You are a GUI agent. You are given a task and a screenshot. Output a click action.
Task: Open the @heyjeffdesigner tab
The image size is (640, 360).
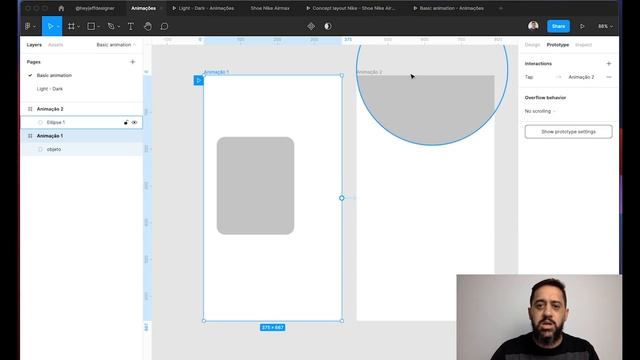pyautogui.click(x=95, y=8)
